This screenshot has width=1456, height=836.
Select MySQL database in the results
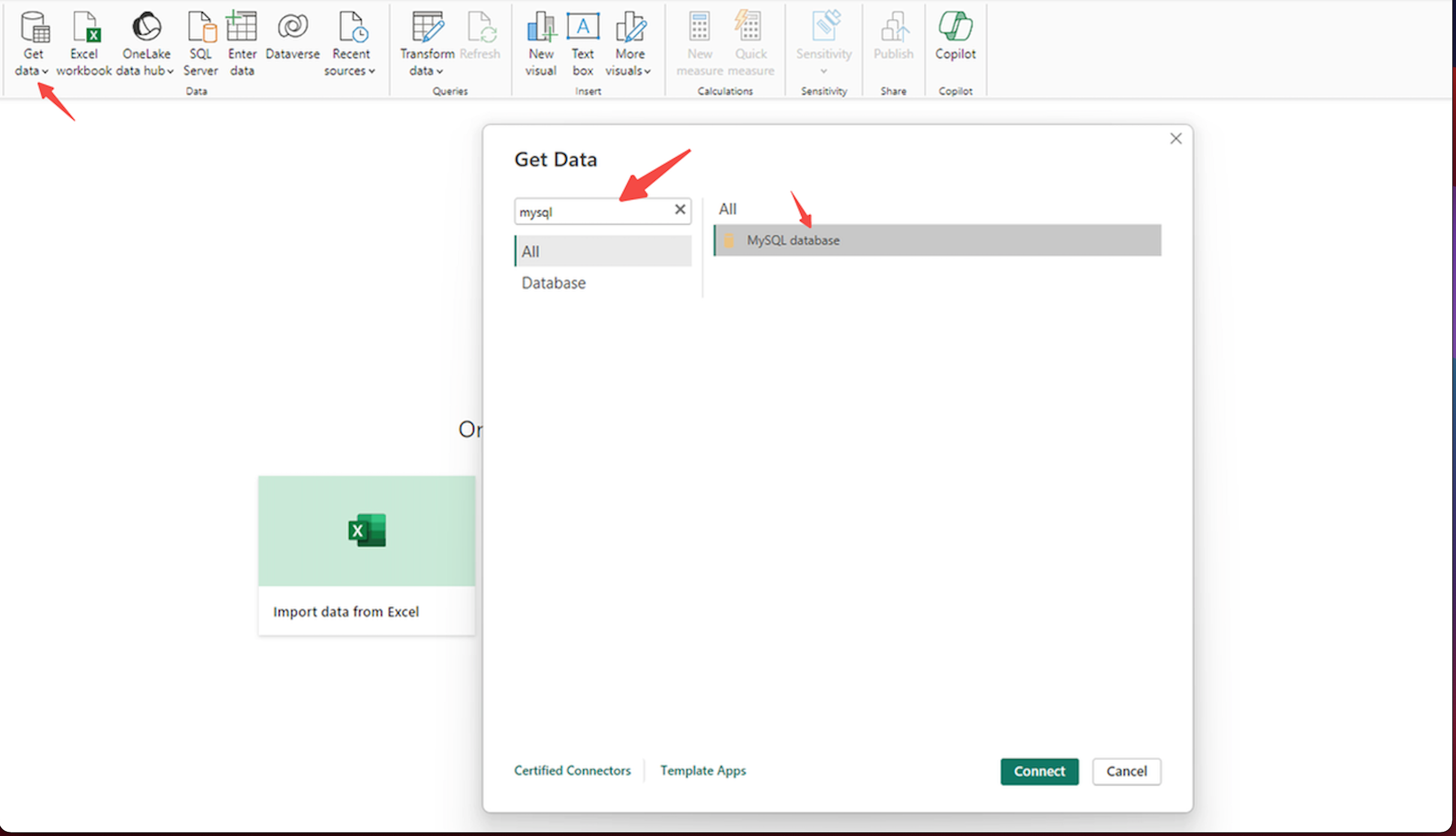(937, 240)
